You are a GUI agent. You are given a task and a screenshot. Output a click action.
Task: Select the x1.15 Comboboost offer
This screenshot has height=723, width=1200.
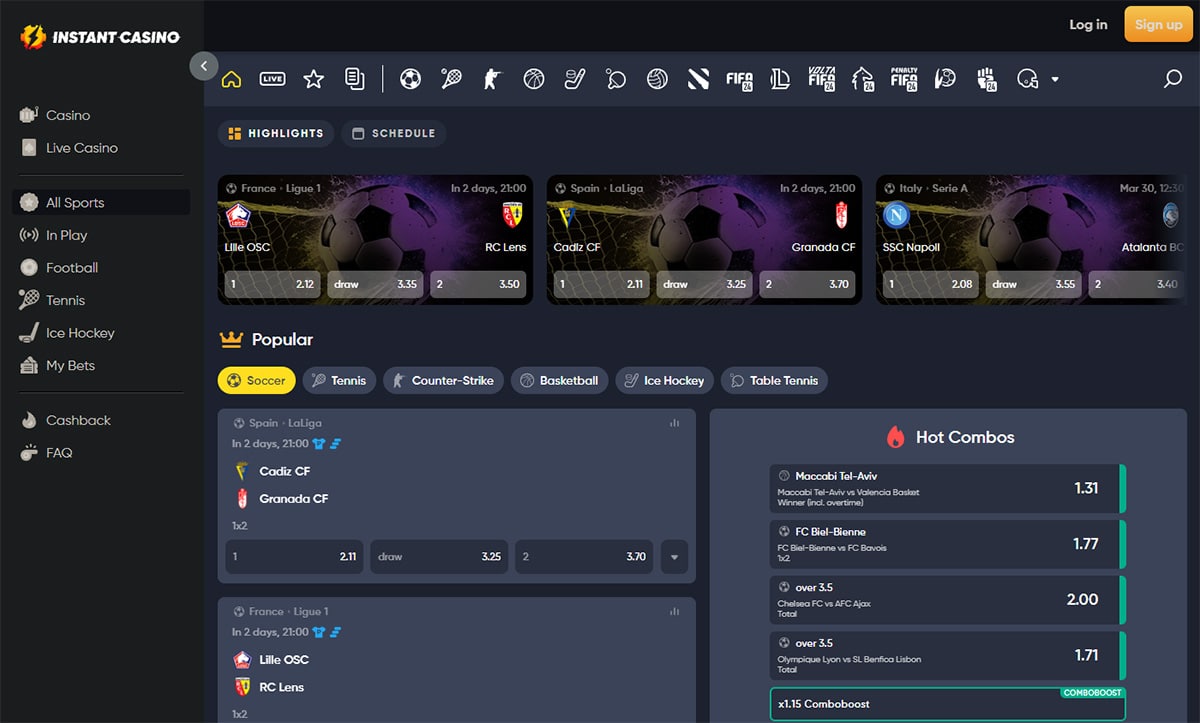(946, 704)
